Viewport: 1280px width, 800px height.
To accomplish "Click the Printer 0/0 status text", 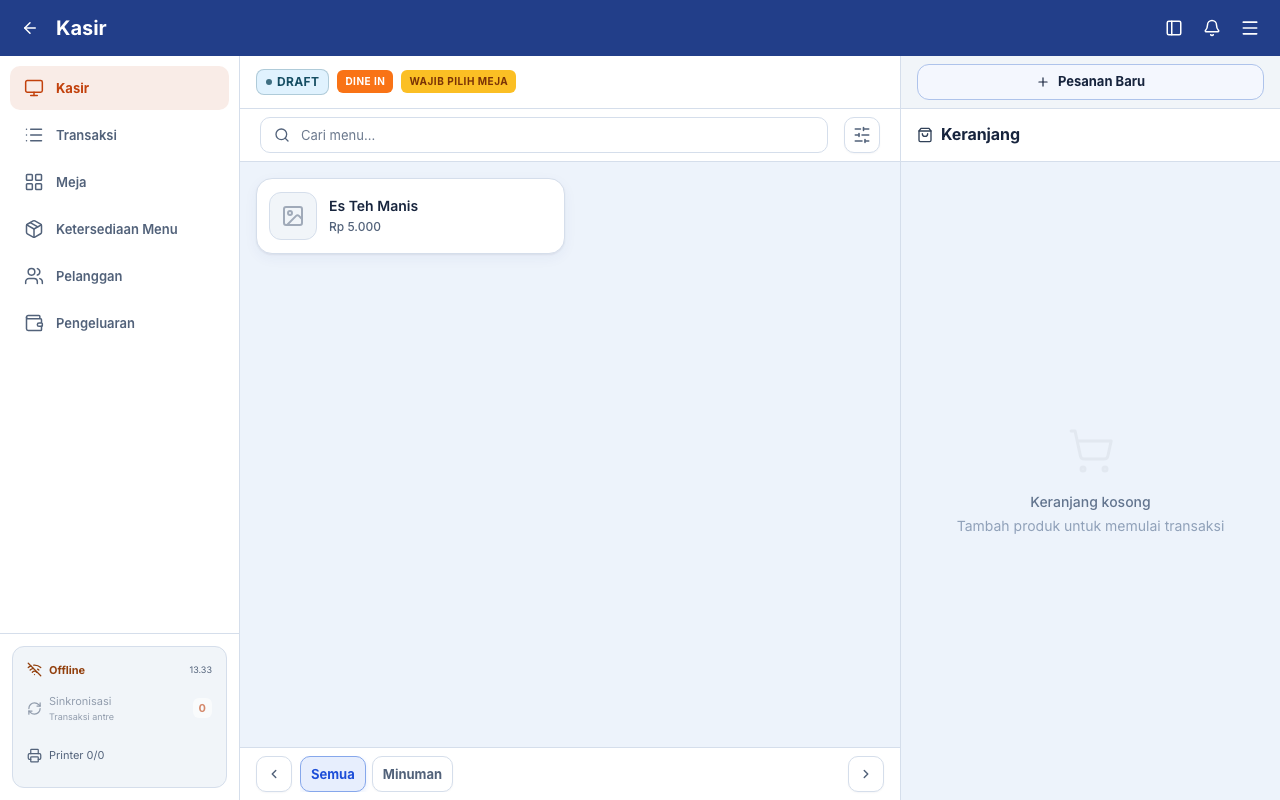I will pos(77,755).
